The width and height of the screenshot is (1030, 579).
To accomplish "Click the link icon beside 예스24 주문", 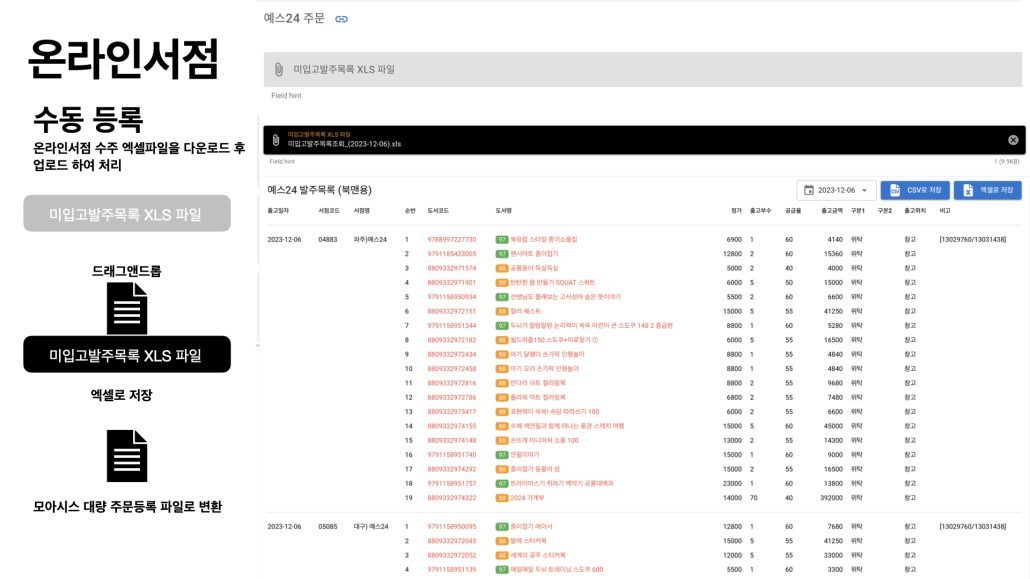I will 341,19.
